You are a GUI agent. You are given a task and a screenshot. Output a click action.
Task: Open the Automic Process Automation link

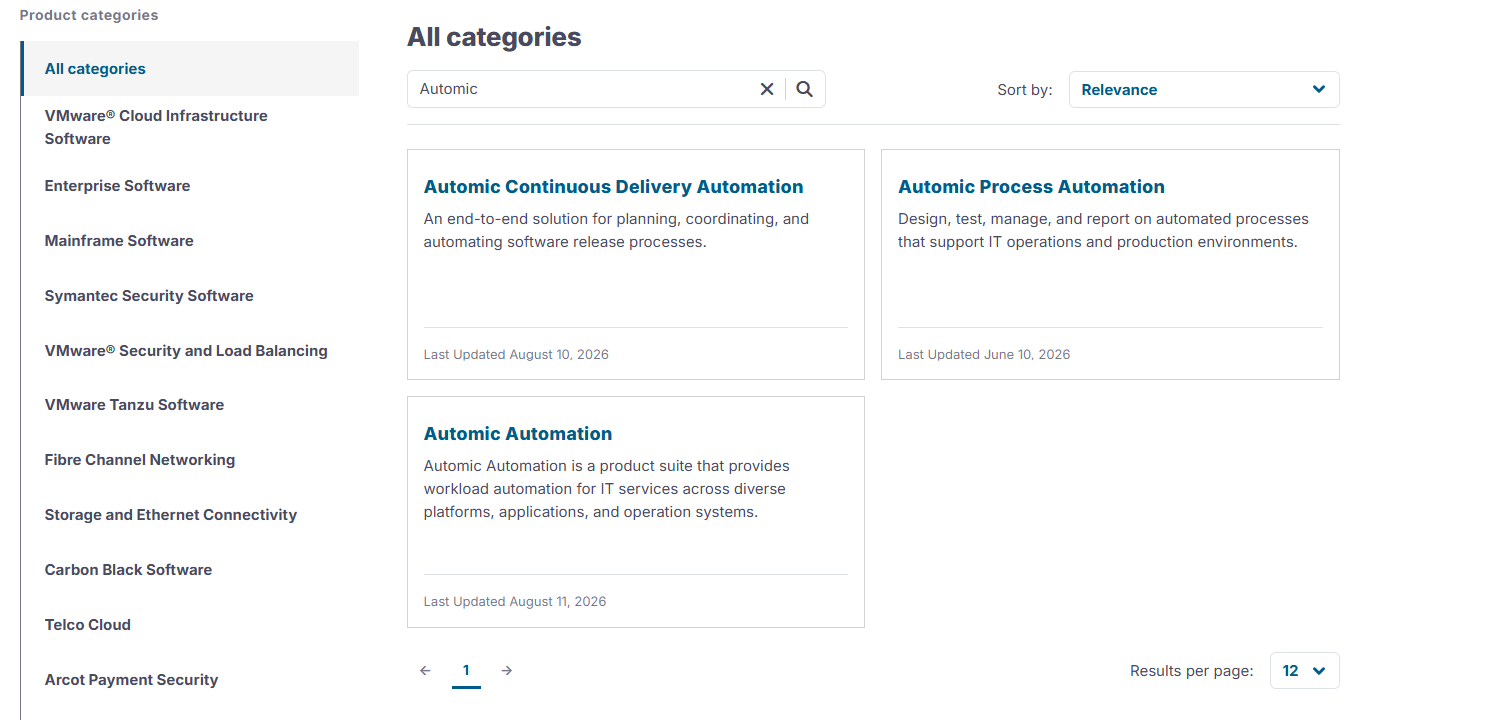[1031, 187]
